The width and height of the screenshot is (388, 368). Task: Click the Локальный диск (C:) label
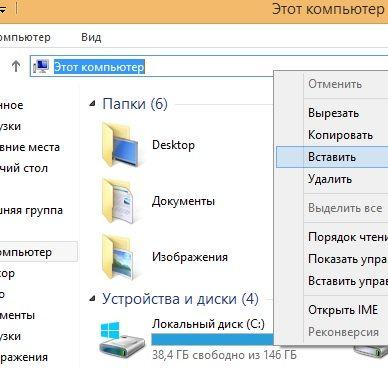tap(208, 324)
